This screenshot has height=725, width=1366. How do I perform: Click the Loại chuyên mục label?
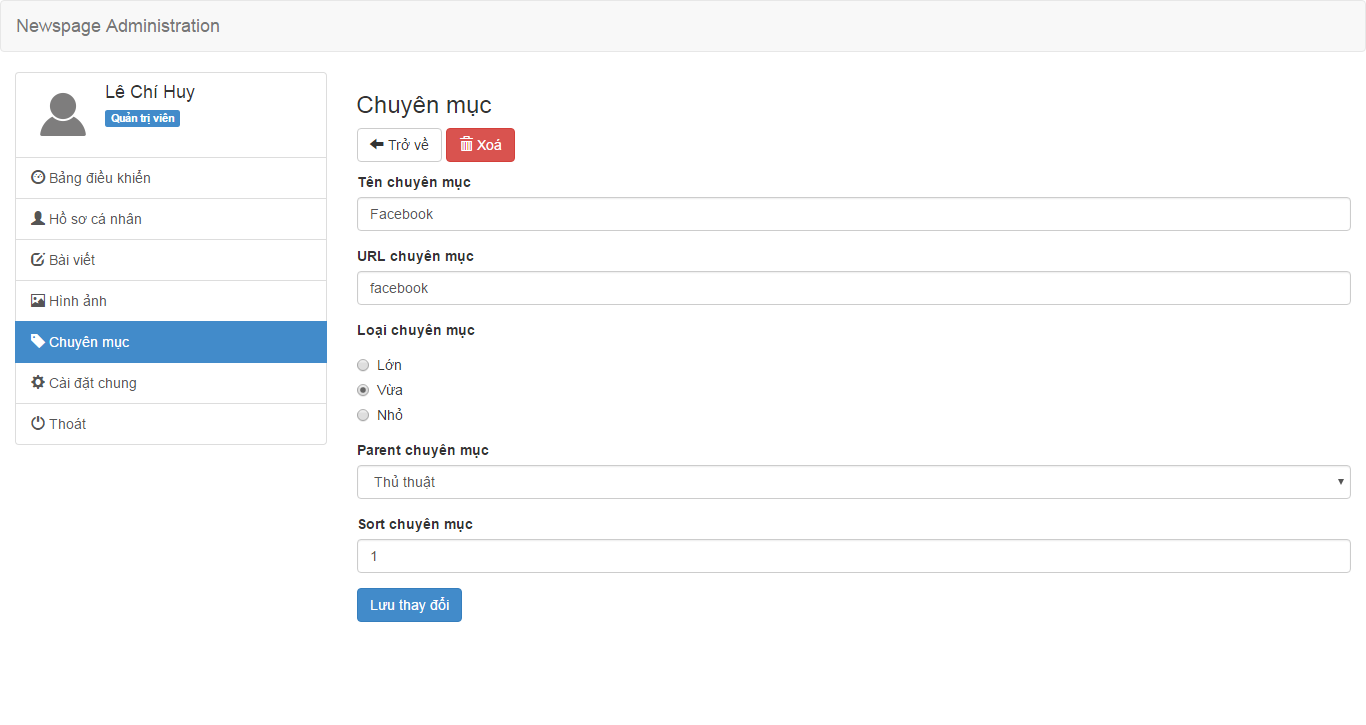click(416, 330)
